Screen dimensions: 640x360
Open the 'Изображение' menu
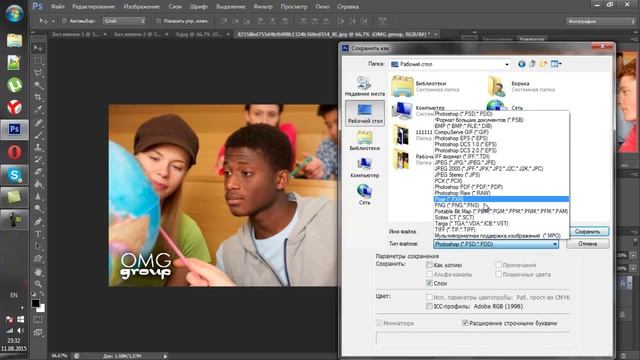[x=141, y=7]
